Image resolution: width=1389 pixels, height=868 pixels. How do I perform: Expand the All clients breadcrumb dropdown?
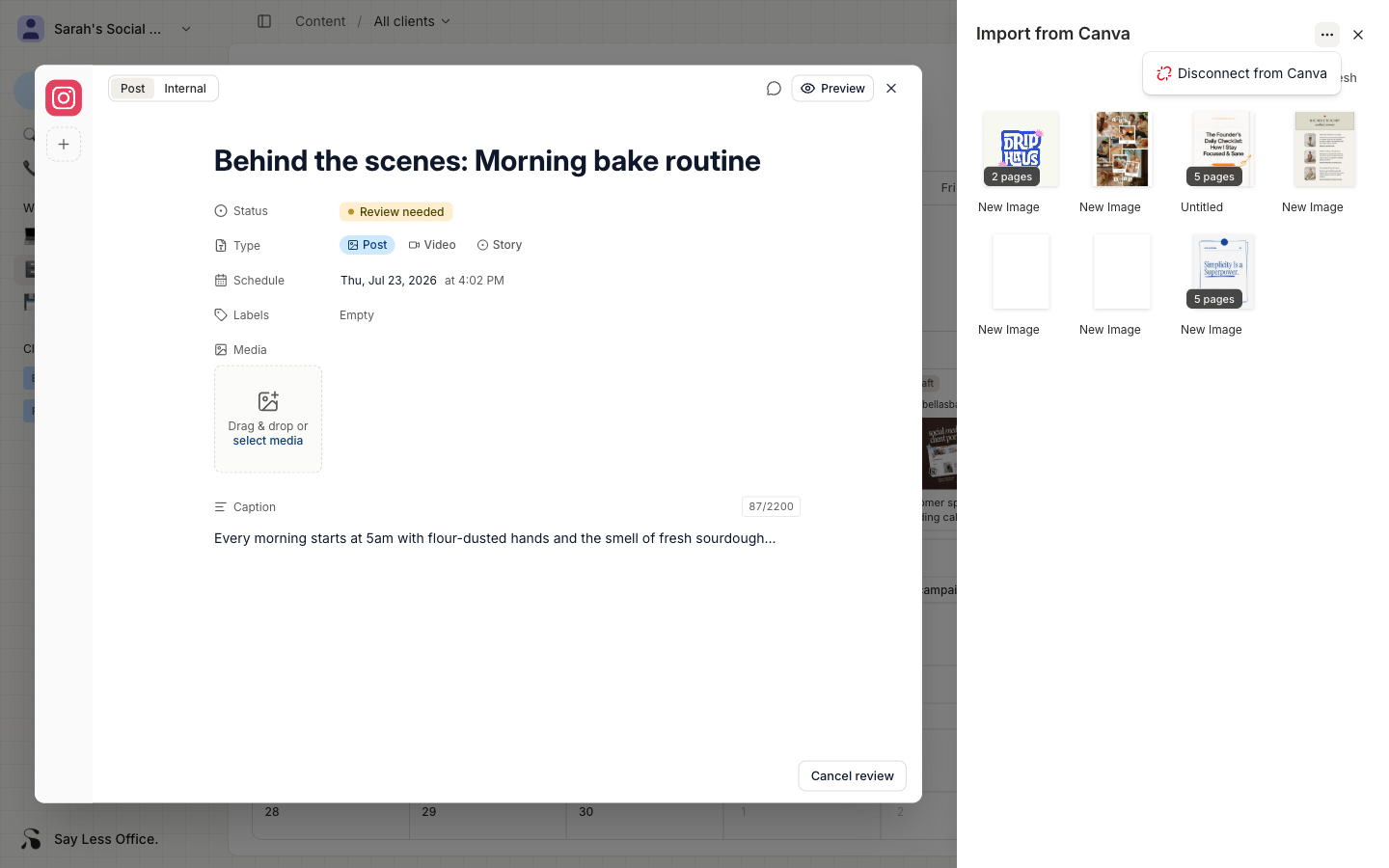click(412, 21)
